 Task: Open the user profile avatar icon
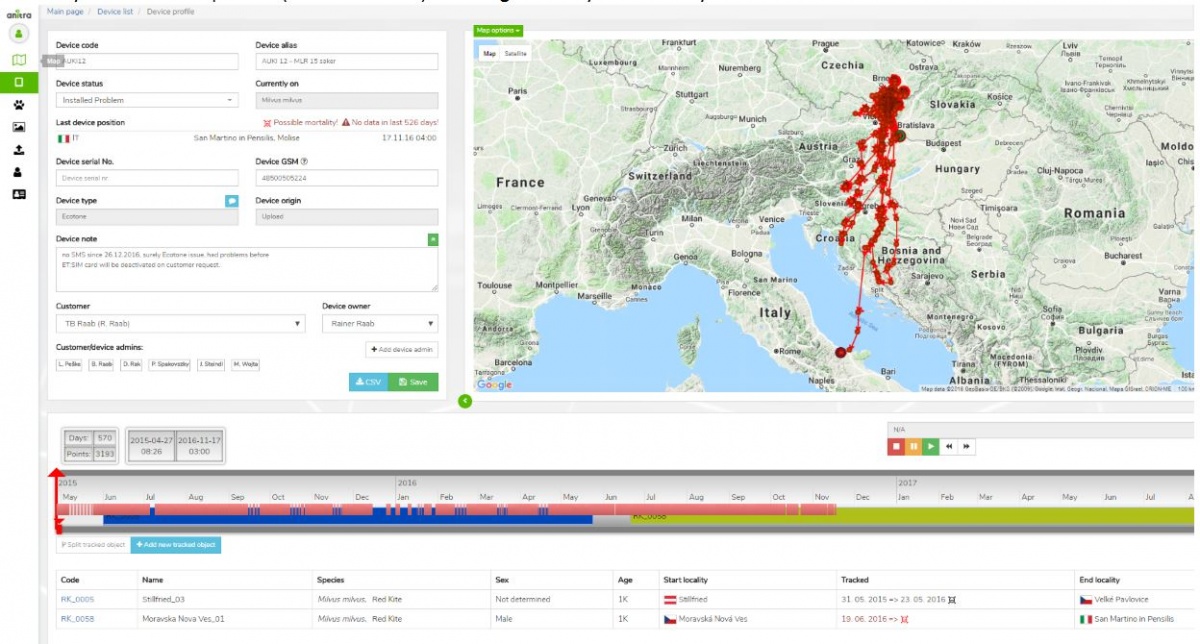click(18, 33)
